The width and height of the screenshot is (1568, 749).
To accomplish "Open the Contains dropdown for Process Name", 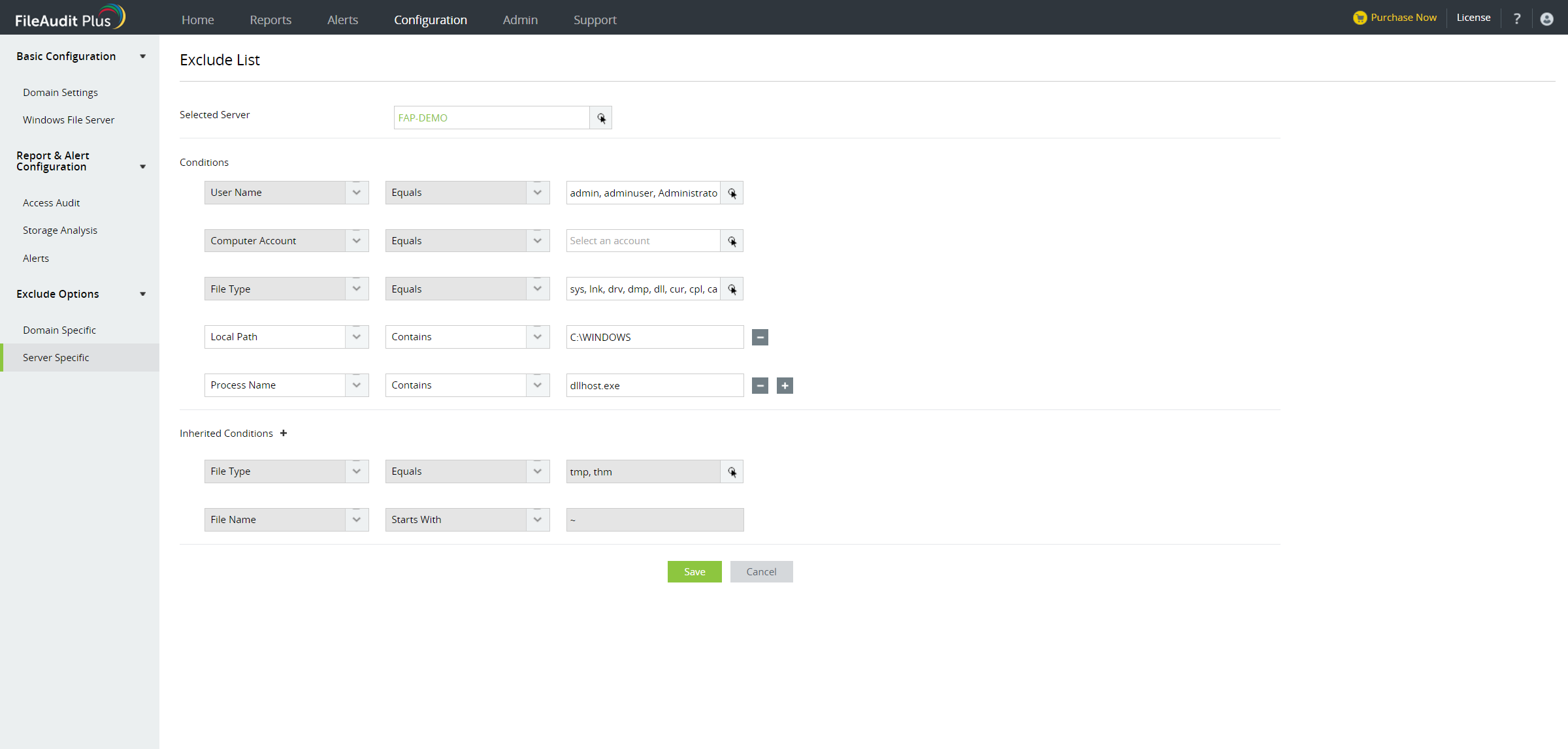I will [x=537, y=385].
